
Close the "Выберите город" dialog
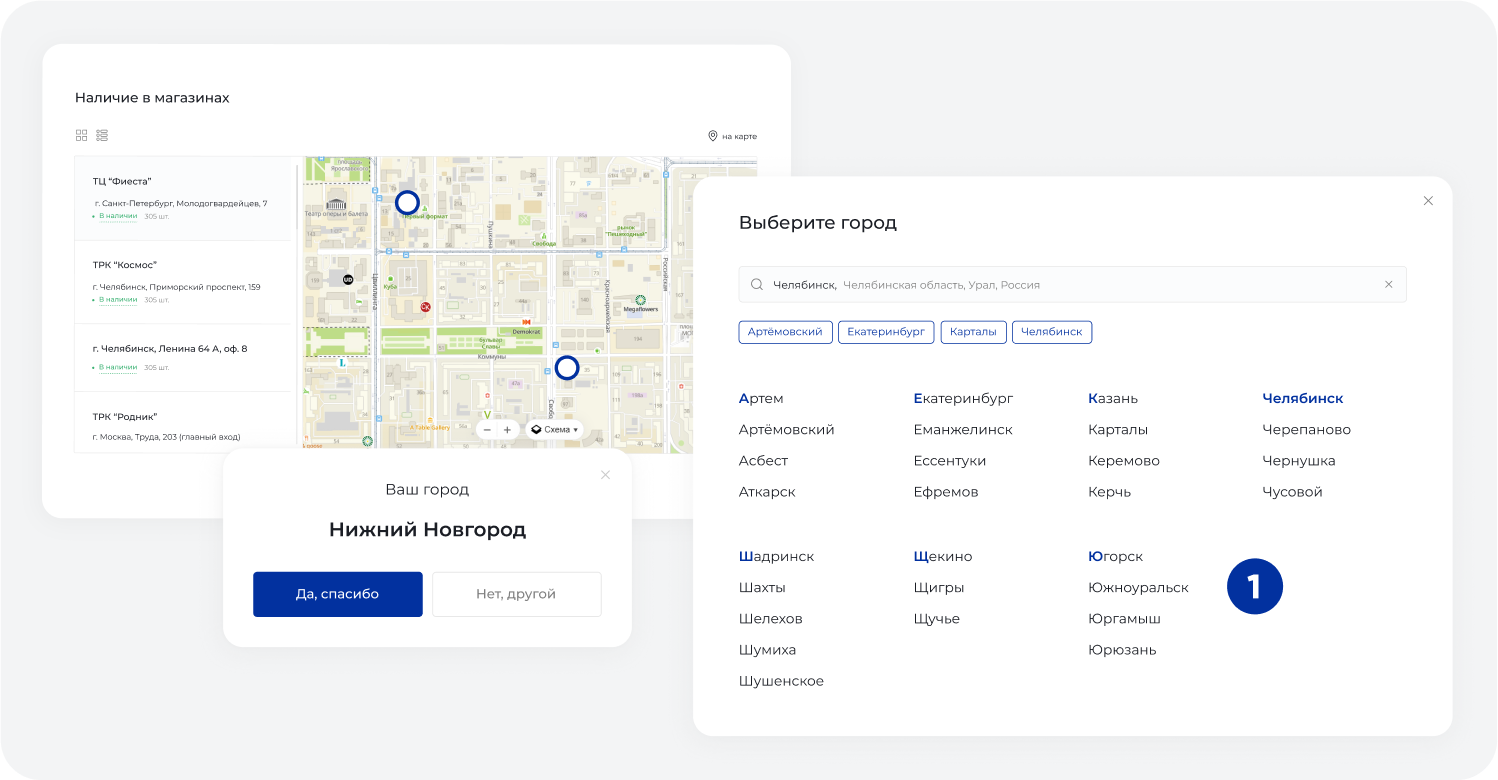[x=1428, y=200]
